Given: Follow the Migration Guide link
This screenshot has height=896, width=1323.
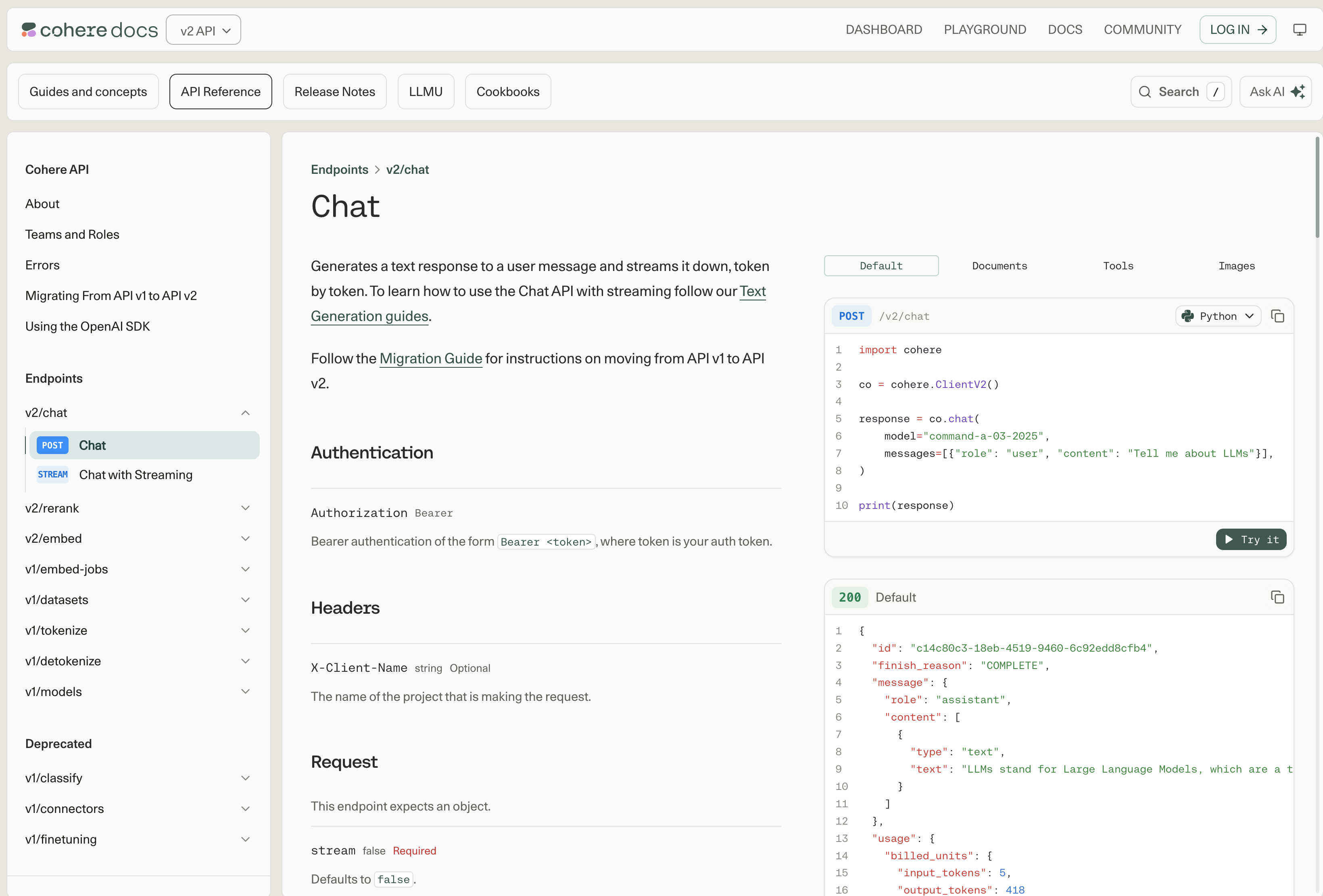Looking at the screenshot, I should [430, 358].
